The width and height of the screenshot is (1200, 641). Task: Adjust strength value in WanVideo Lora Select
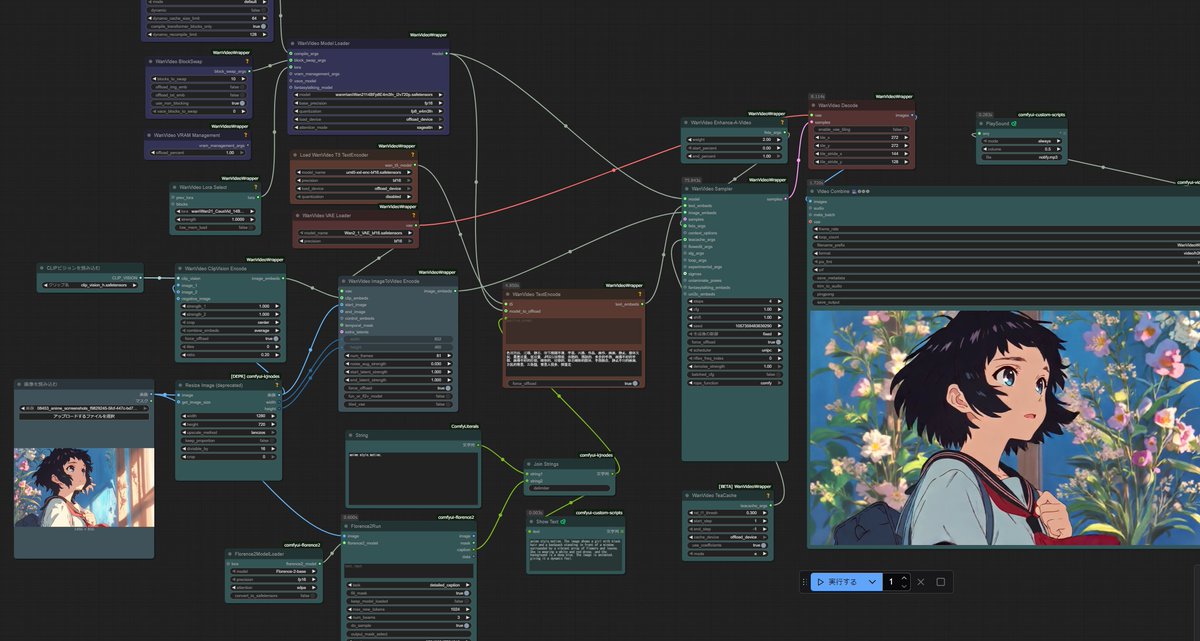pyautogui.click(x=216, y=219)
